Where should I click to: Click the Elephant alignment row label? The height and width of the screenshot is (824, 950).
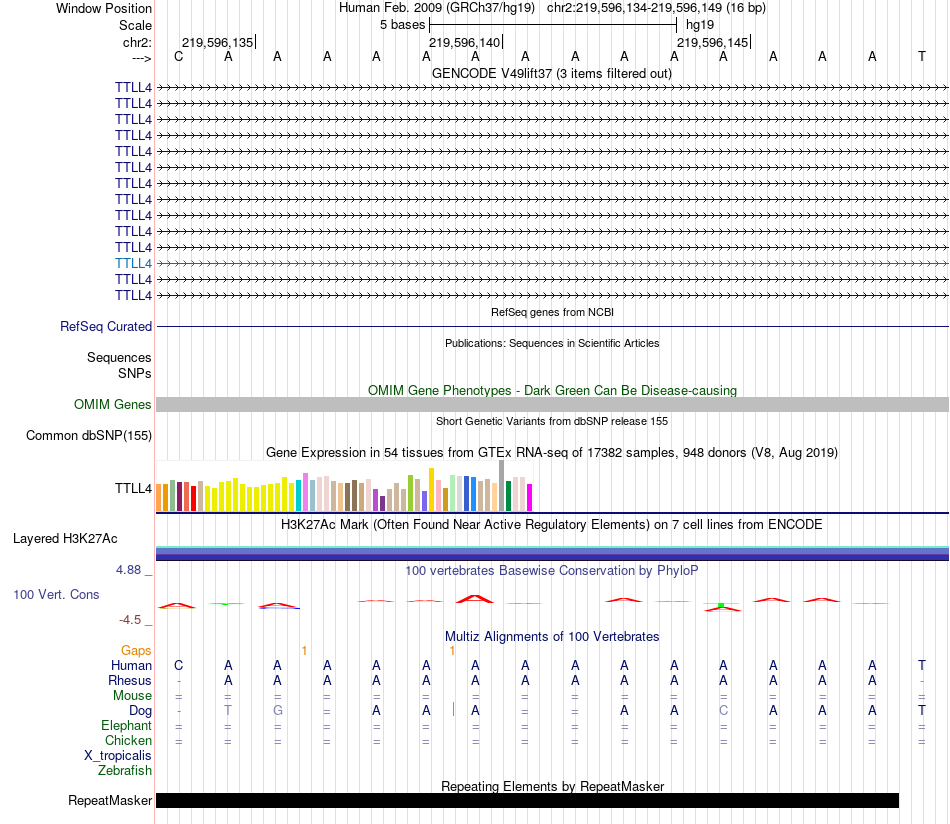(126, 725)
